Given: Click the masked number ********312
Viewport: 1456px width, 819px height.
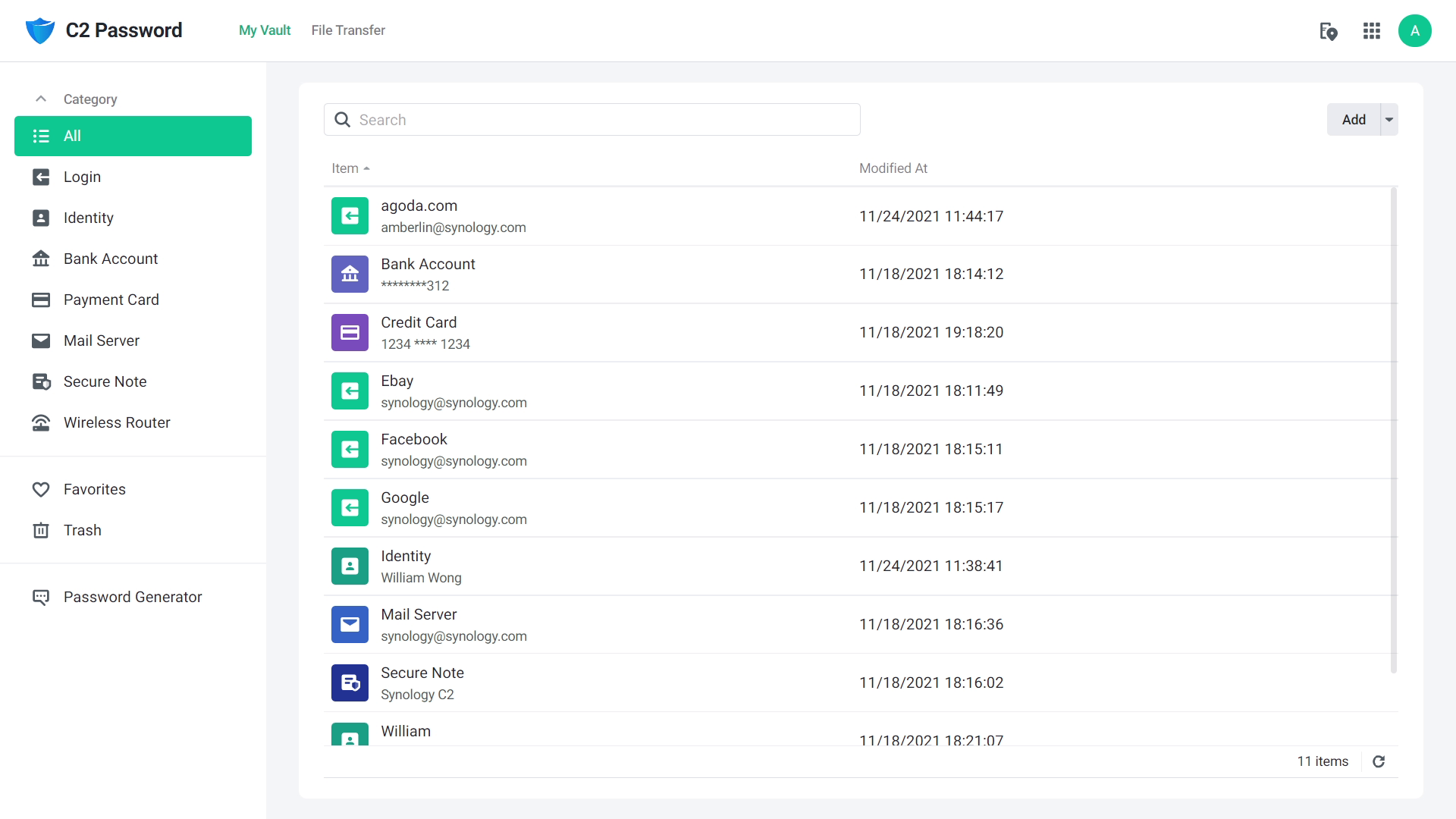Looking at the screenshot, I should pyautogui.click(x=415, y=286).
